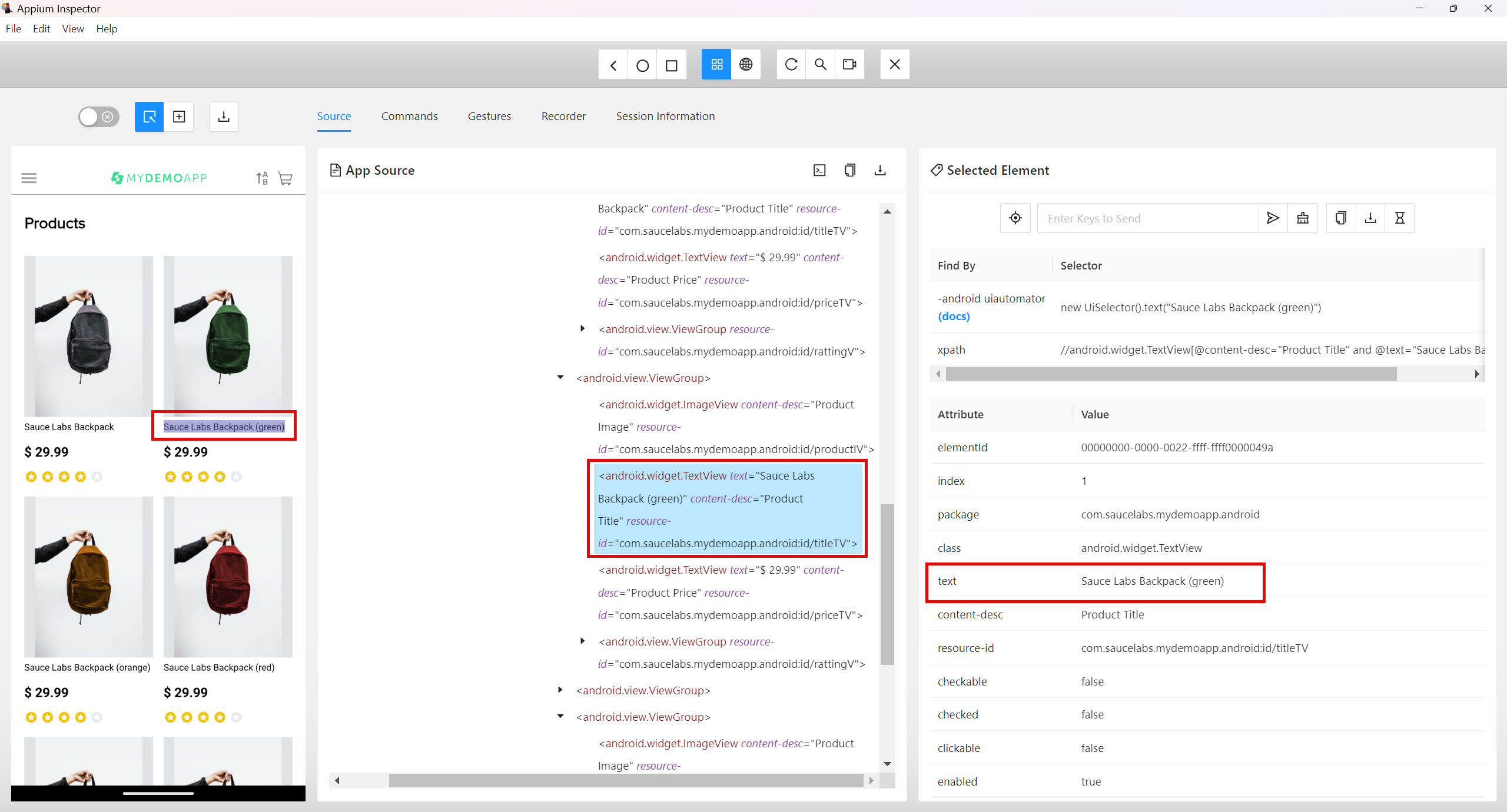Switch to the Commands tab
Viewport: 1507px width, 812px height.
pyautogui.click(x=409, y=117)
